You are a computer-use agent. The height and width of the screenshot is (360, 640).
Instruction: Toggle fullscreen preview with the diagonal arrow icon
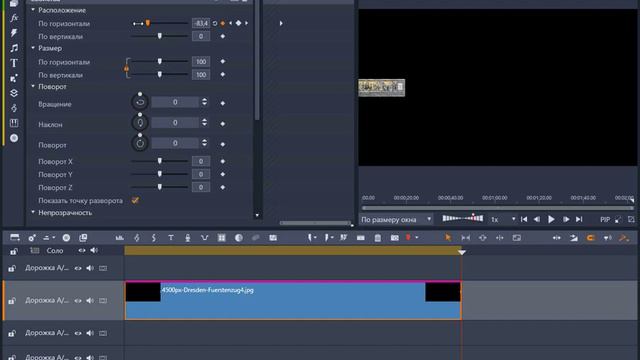[x=618, y=220]
